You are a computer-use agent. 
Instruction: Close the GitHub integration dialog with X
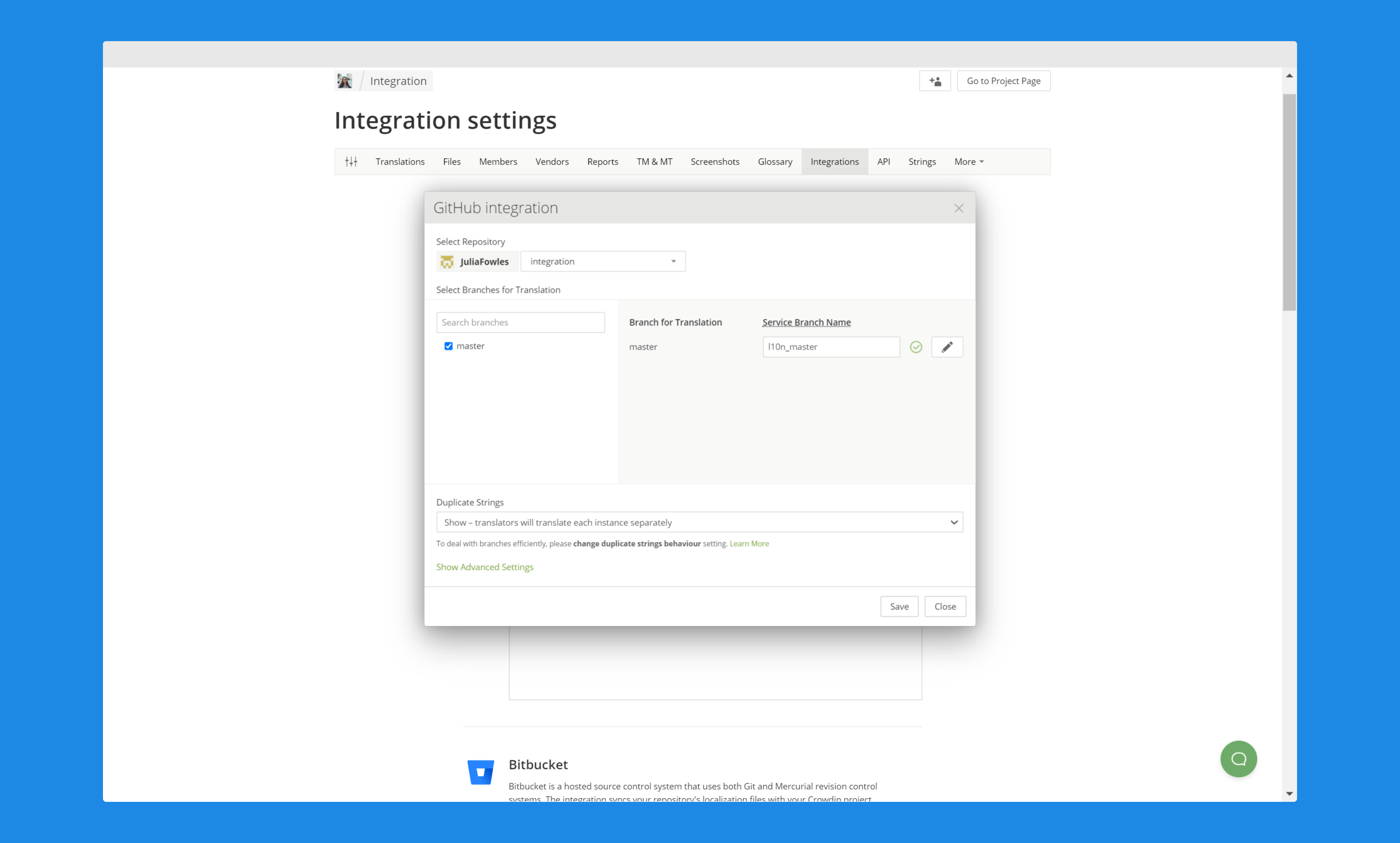pos(959,208)
